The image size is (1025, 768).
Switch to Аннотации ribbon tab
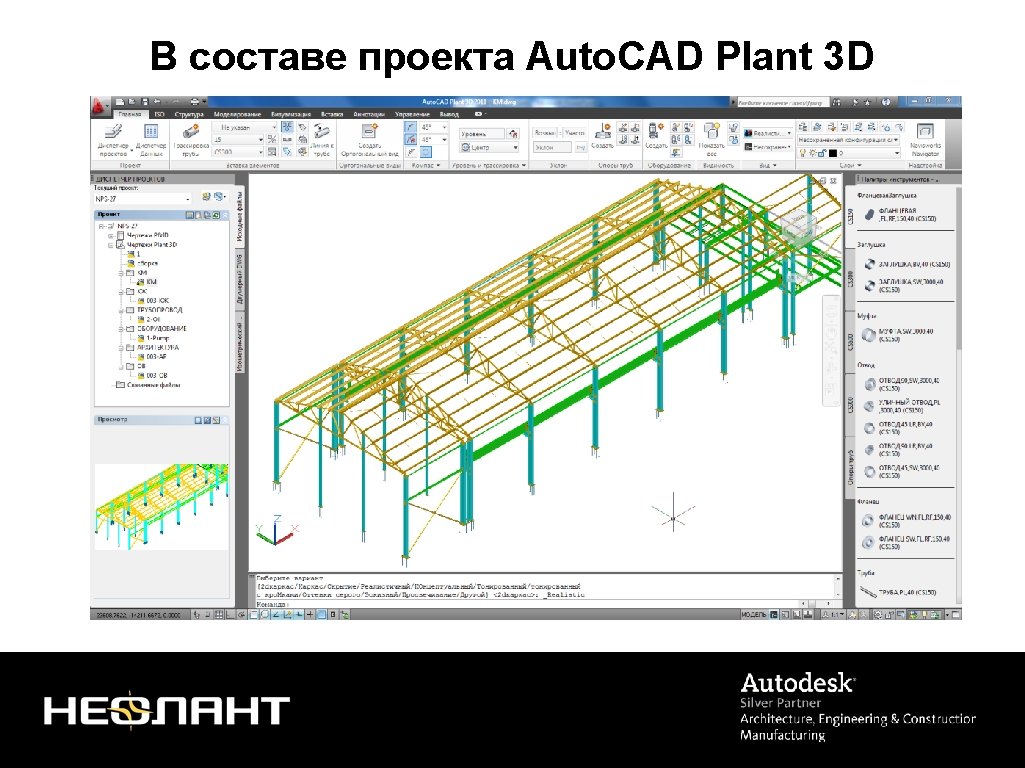tap(369, 114)
